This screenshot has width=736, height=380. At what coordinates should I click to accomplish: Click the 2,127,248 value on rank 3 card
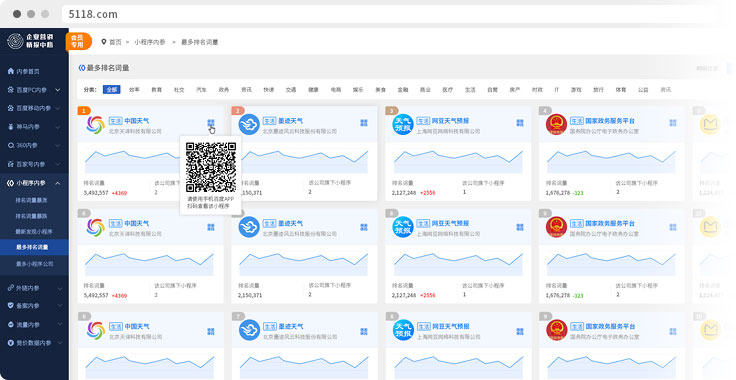click(x=404, y=193)
